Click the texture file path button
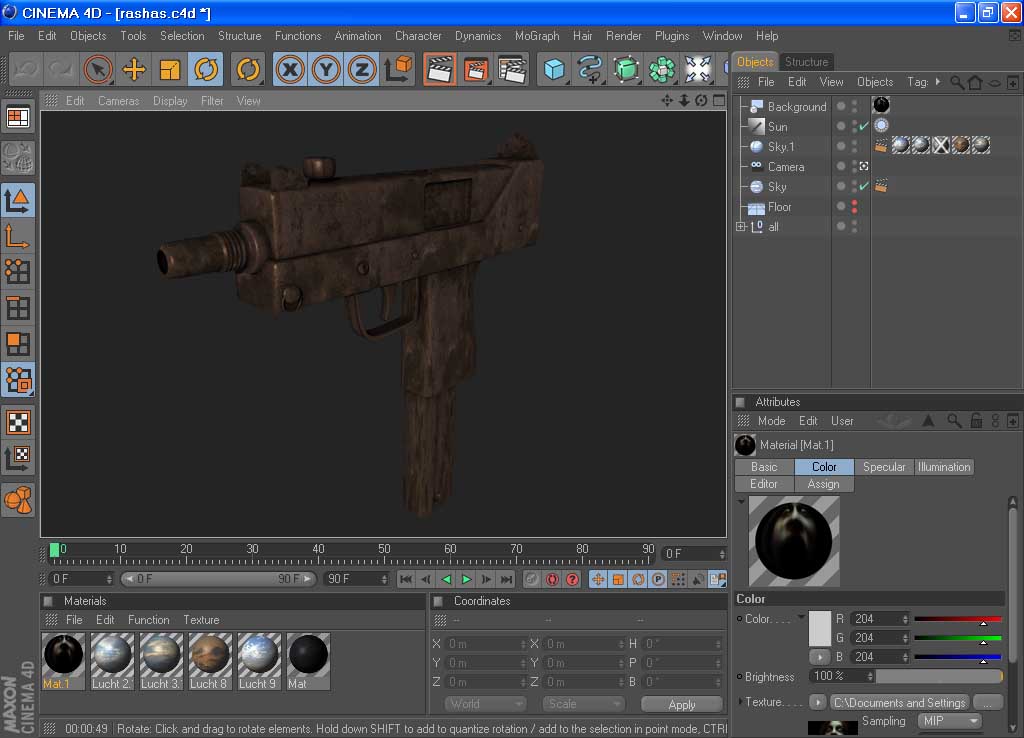The image size is (1024, 738). point(899,702)
